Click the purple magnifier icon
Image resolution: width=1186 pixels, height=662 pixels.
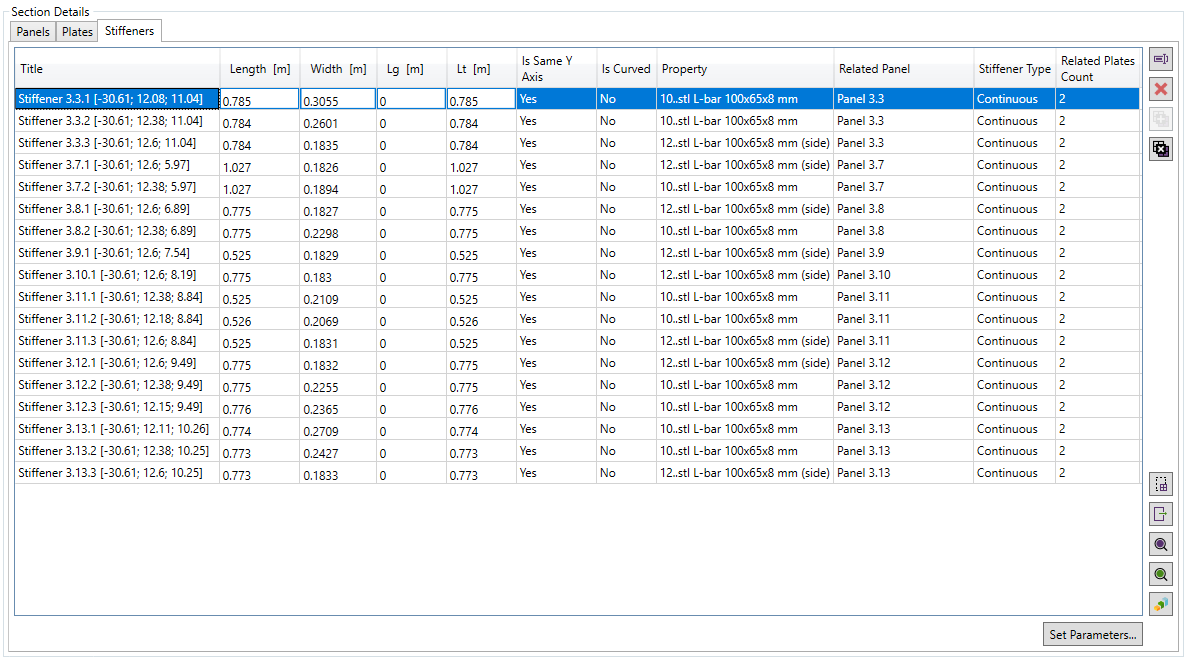click(1161, 544)
